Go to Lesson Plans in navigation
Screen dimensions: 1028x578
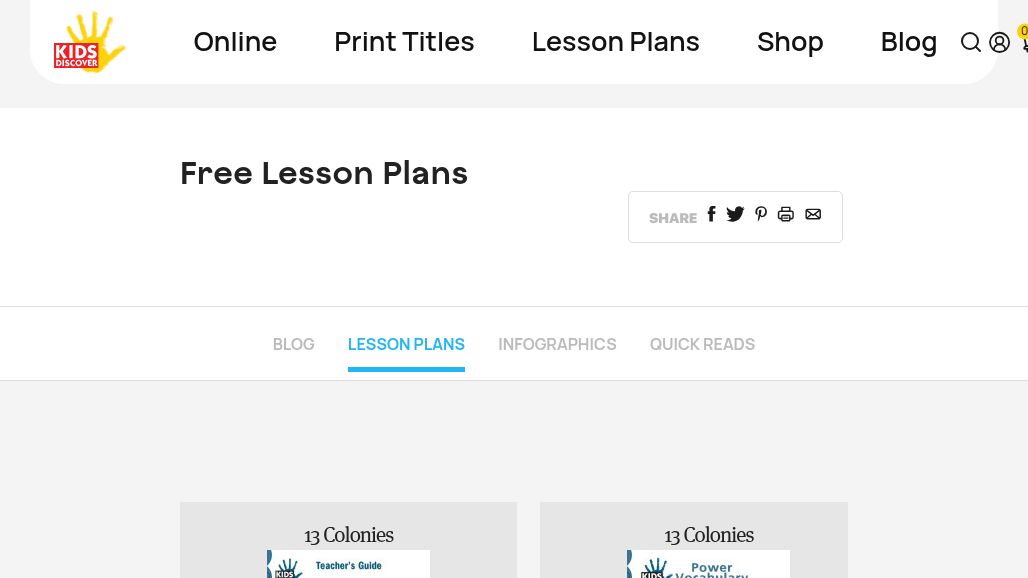(615, 42)
